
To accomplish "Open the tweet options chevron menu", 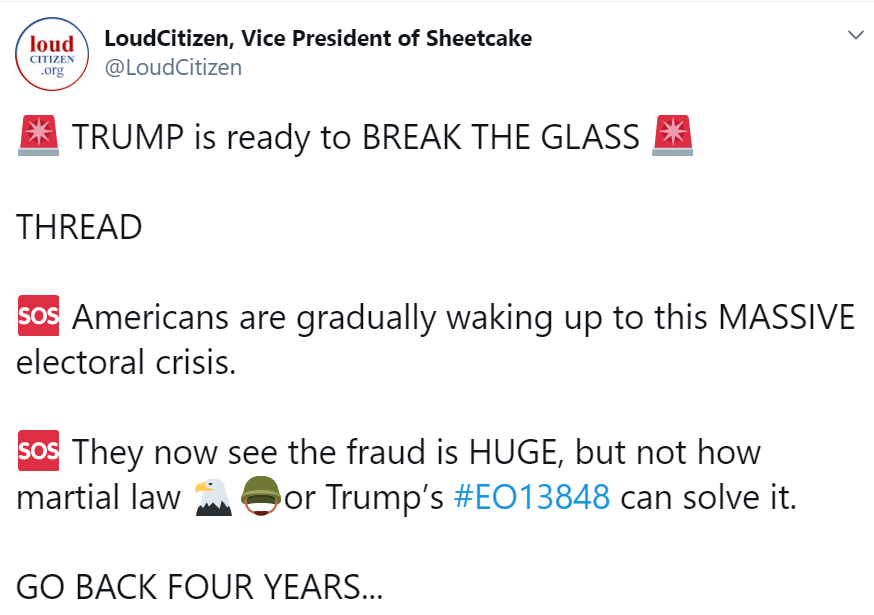I will tap(855, 35).
